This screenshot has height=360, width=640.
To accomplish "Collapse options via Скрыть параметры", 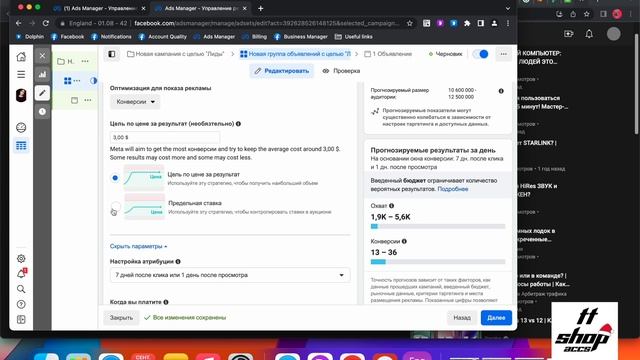I will click(x=138, y=246).
